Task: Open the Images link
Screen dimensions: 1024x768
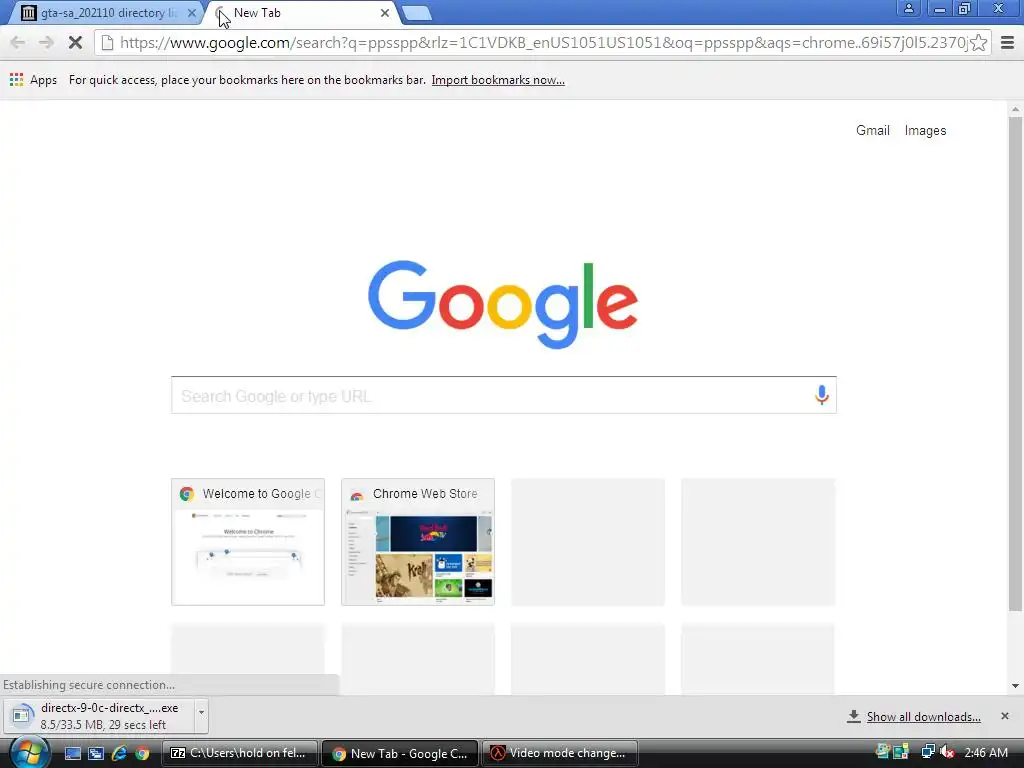Action: tap(925, 131)
